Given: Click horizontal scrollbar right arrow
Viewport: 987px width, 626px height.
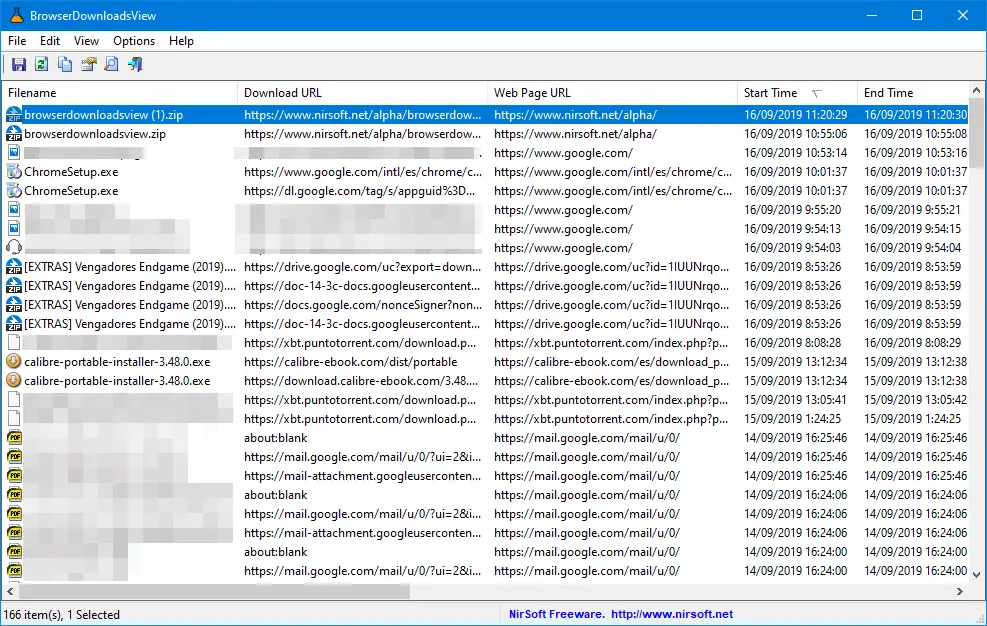Looking at the screenshot, I should [959, 591].
